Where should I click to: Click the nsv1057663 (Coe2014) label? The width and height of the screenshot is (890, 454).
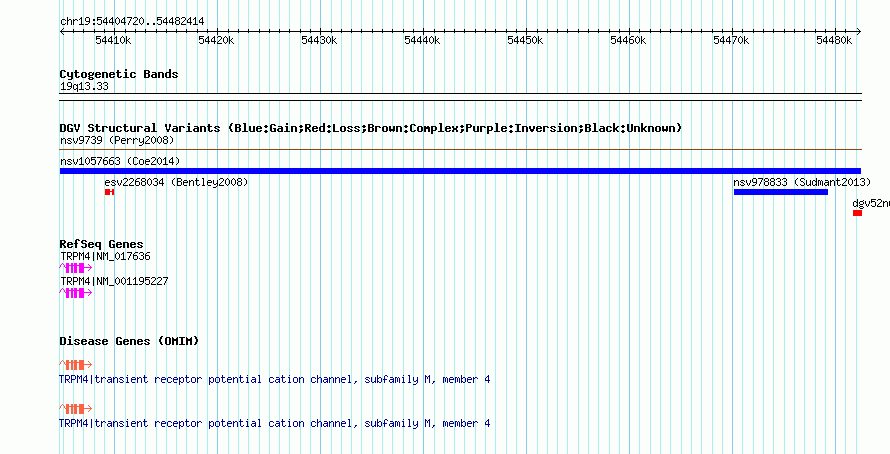point(120,161)
